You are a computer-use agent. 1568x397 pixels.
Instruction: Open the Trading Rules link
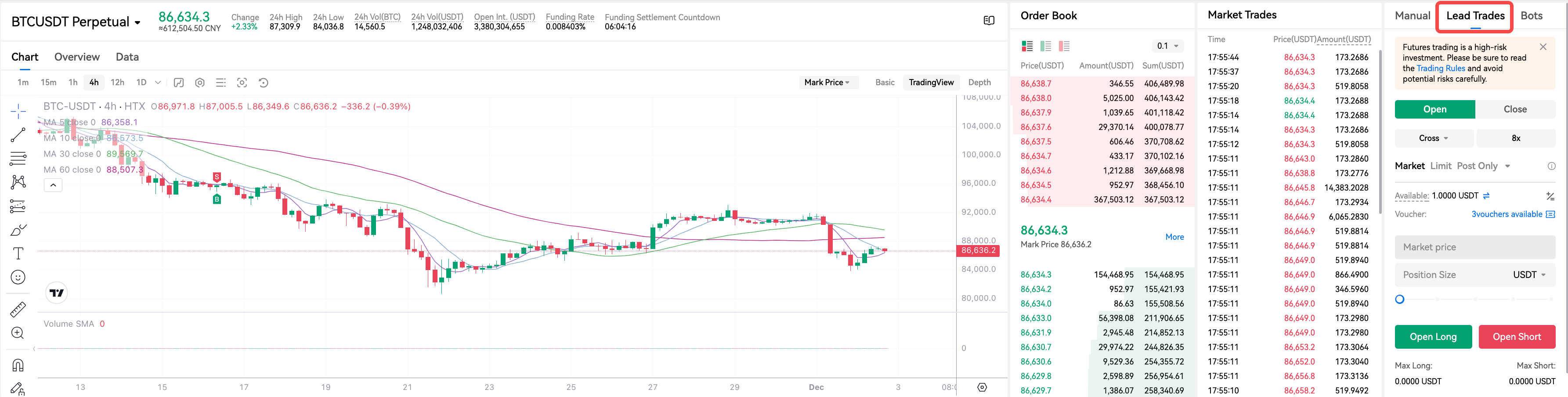(1440, 68)
